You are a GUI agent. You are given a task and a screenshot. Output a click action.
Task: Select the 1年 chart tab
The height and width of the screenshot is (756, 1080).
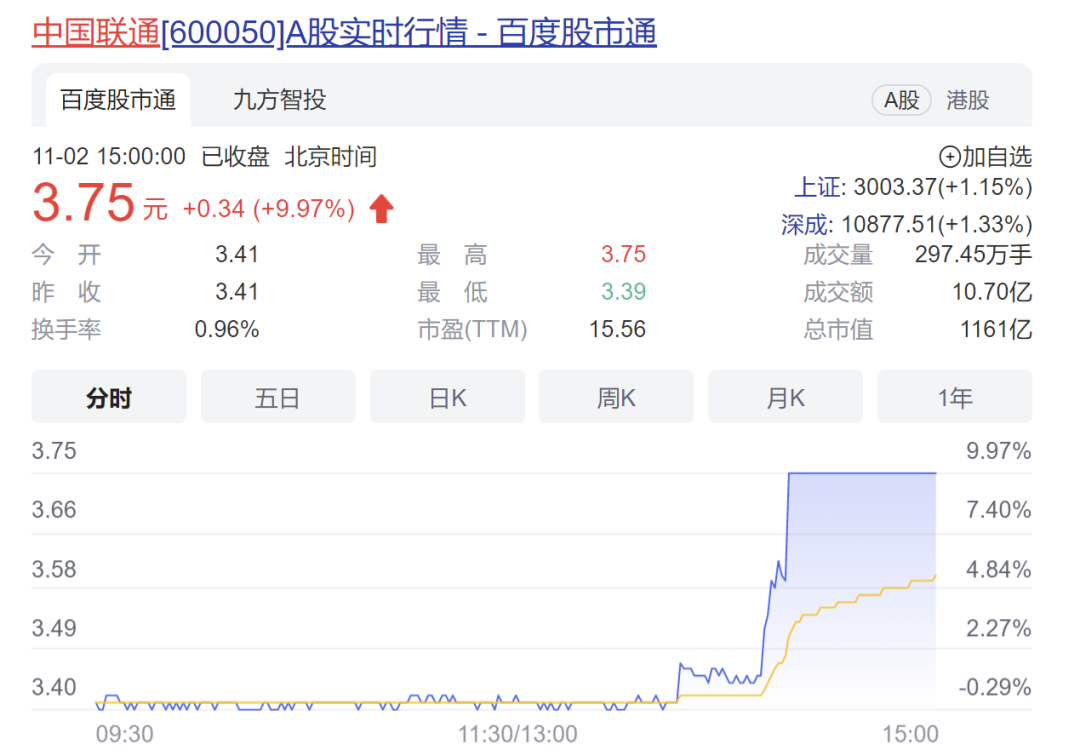pos(955,397)
